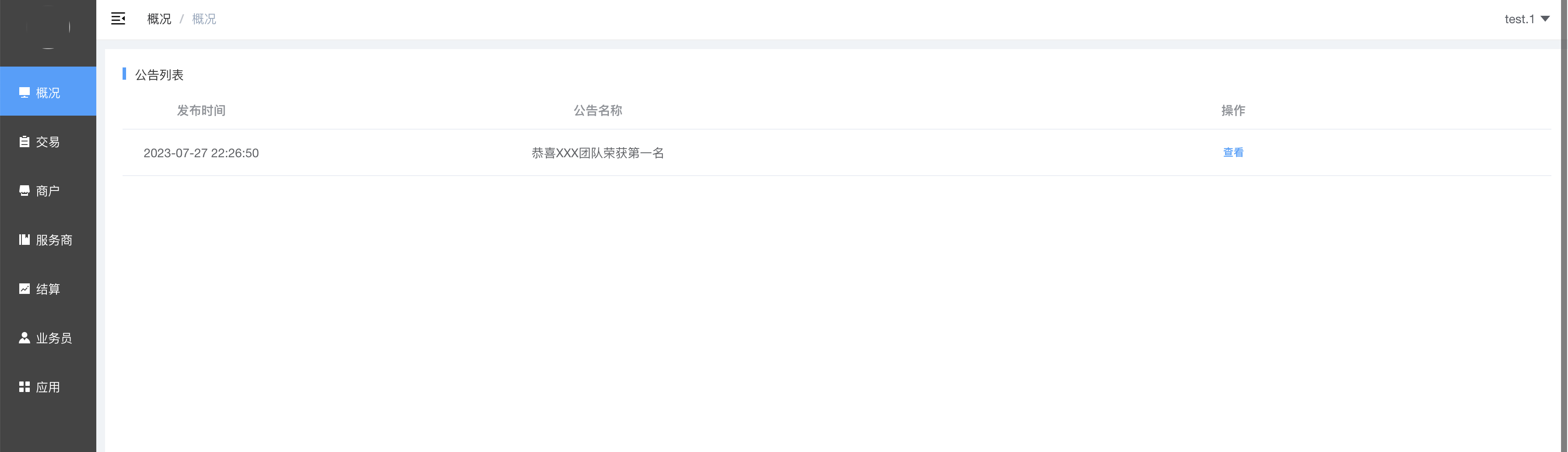The height and width of the screenshot is (452, 1568).
Task: Click the 公告名称 column header
Action: (598, 110)
